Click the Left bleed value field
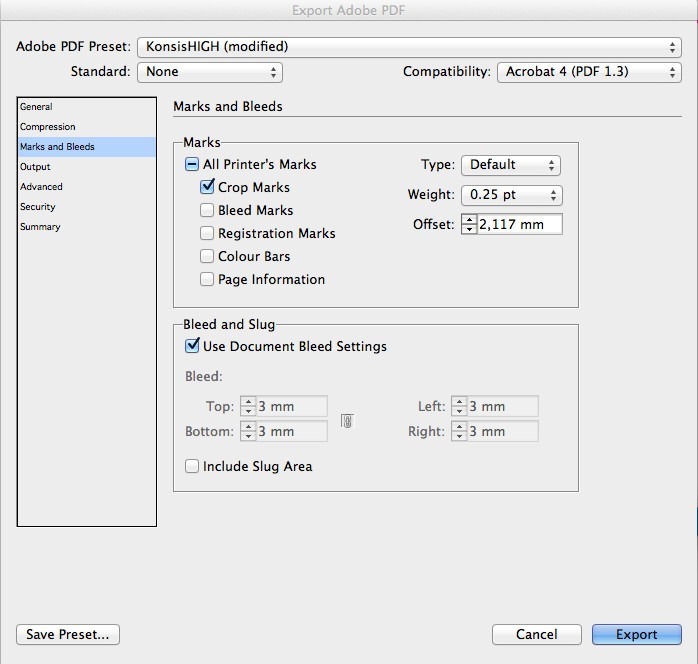Image resolution: width=698 pixels, height=664 pixels. tap(503, 406)
